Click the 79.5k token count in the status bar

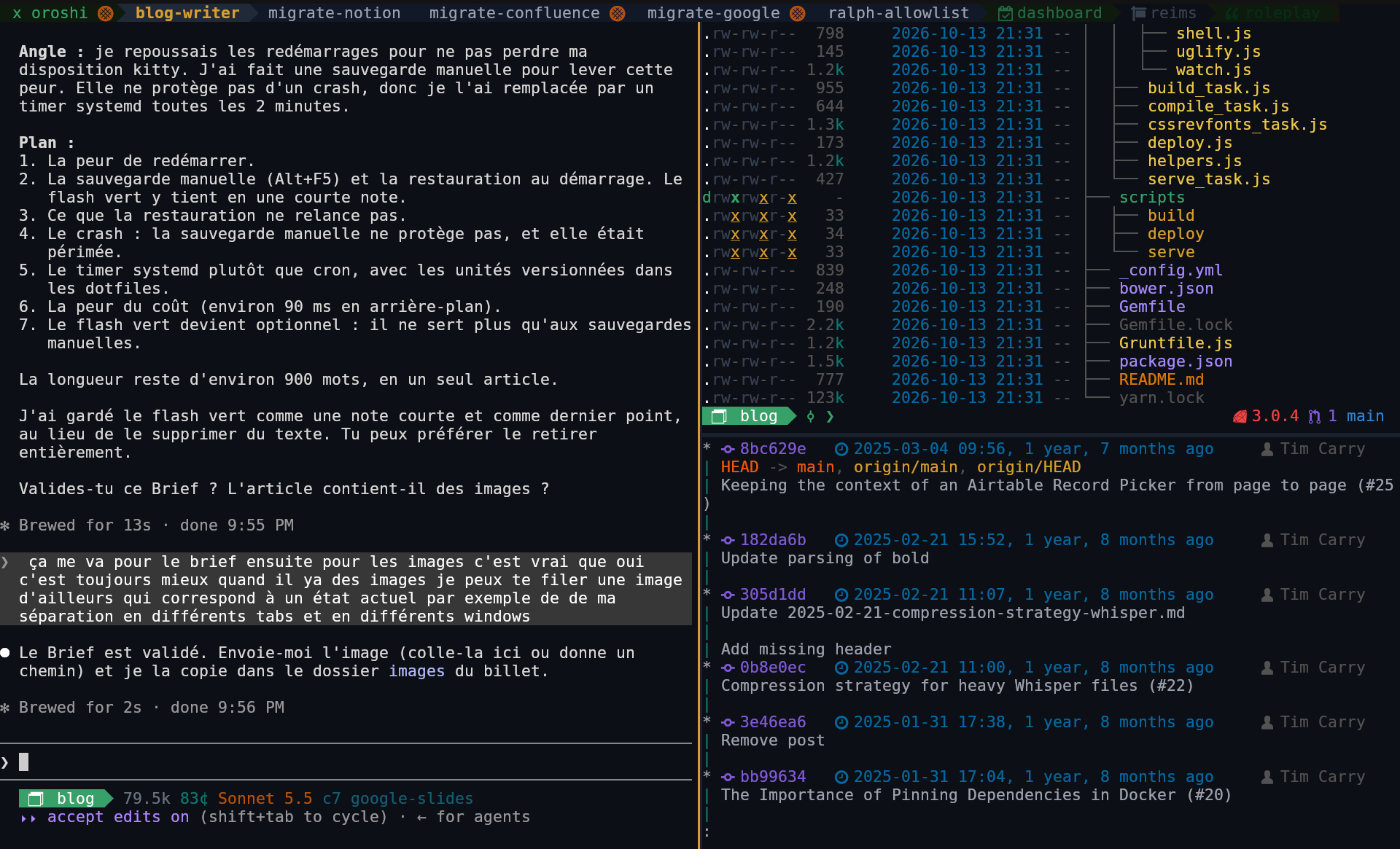[147, 799]
